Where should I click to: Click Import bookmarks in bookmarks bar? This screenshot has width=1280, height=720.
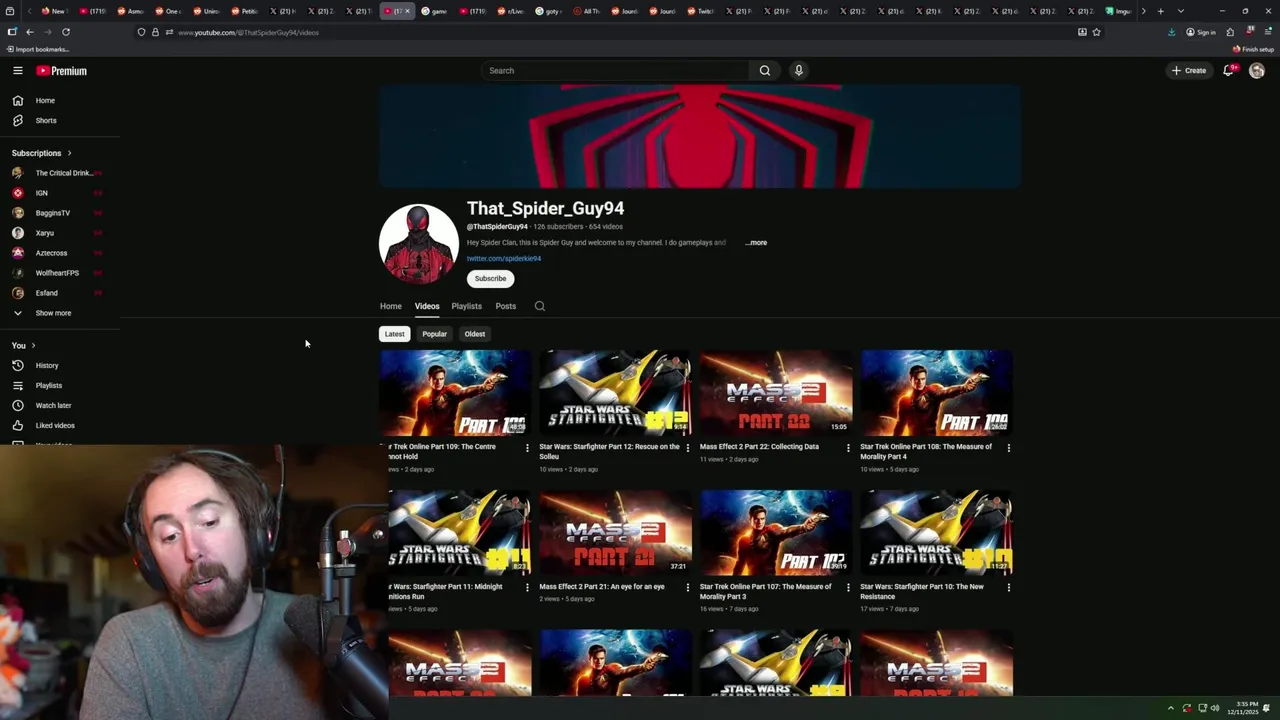pyautogui.click(x=38, y=49)
